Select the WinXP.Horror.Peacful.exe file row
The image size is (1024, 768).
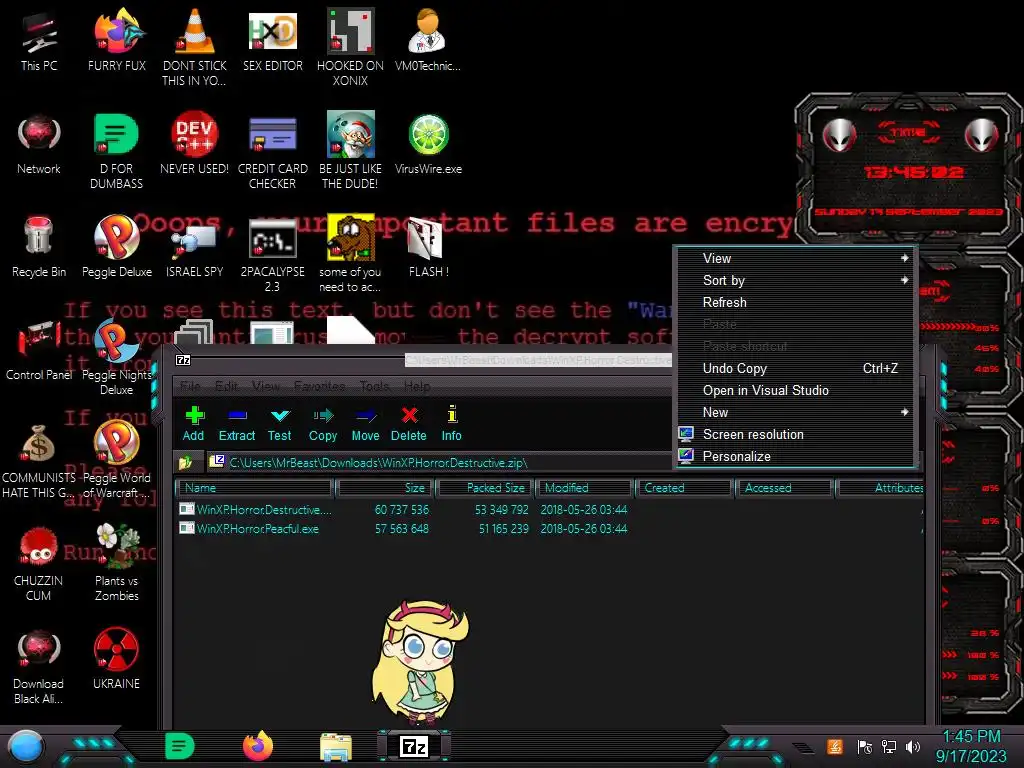tap(549, 528)
